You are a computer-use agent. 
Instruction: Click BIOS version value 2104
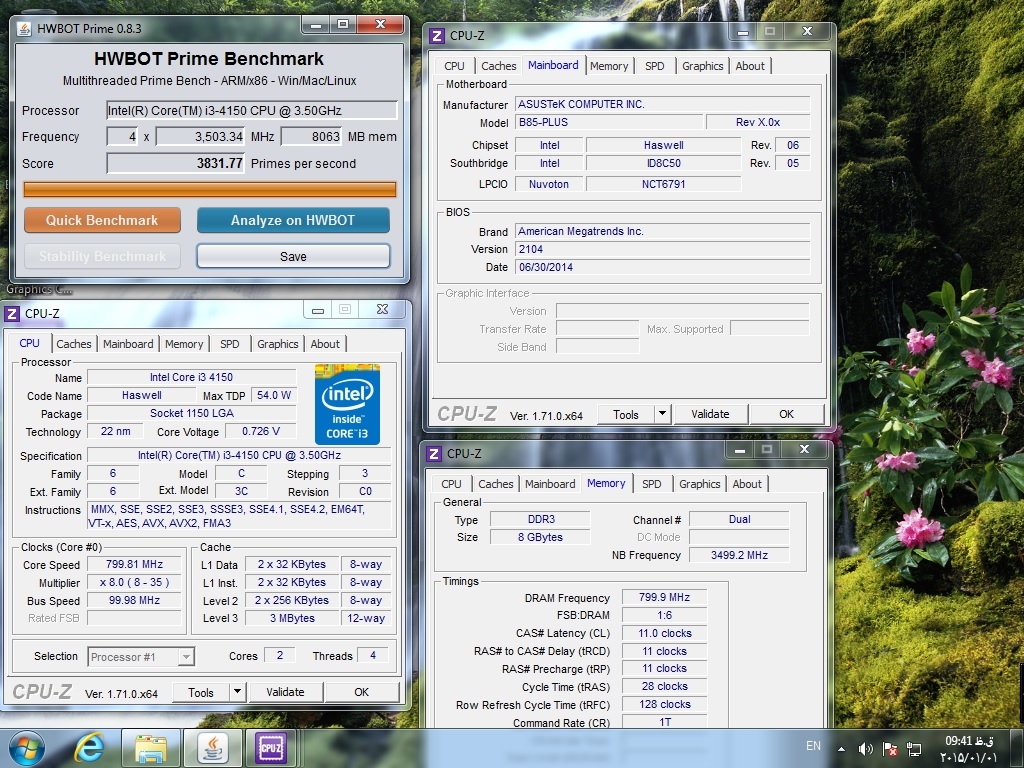tap(663, 249)
